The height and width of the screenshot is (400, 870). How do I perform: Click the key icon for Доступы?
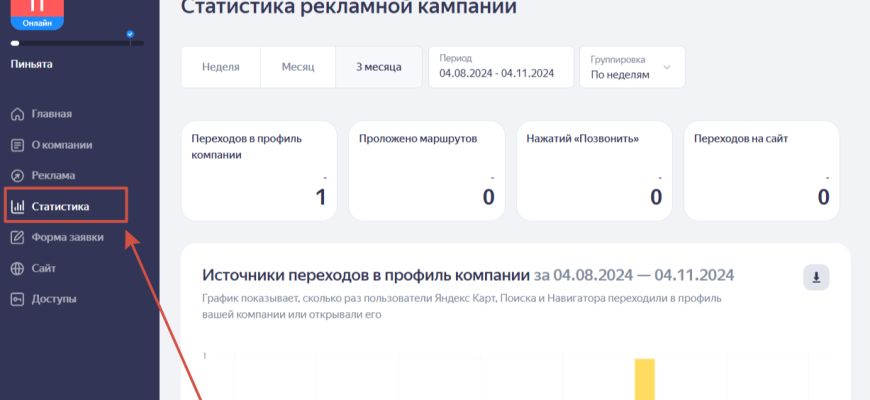17,299
